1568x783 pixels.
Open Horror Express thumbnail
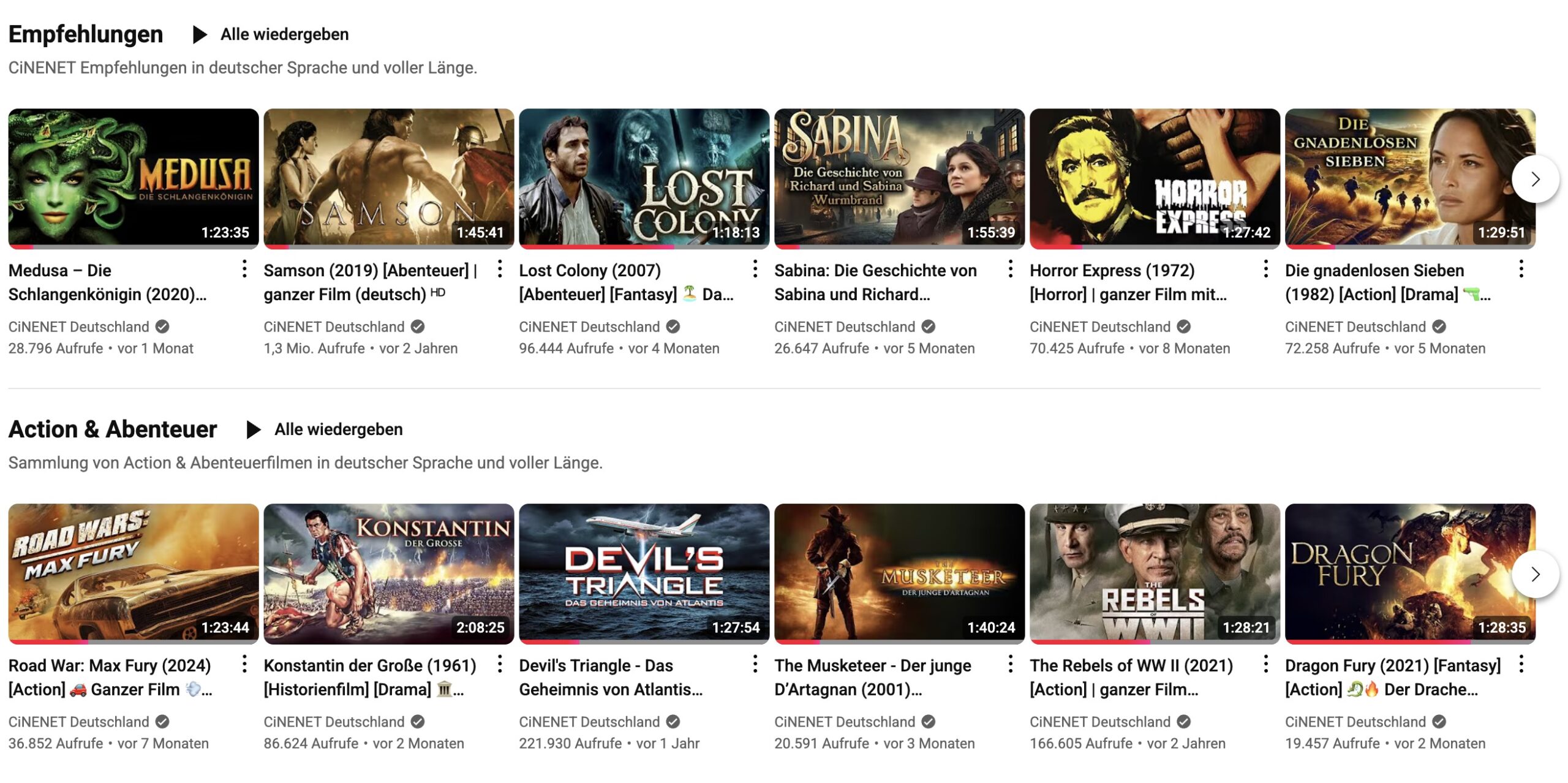[x=1155, y=179]
